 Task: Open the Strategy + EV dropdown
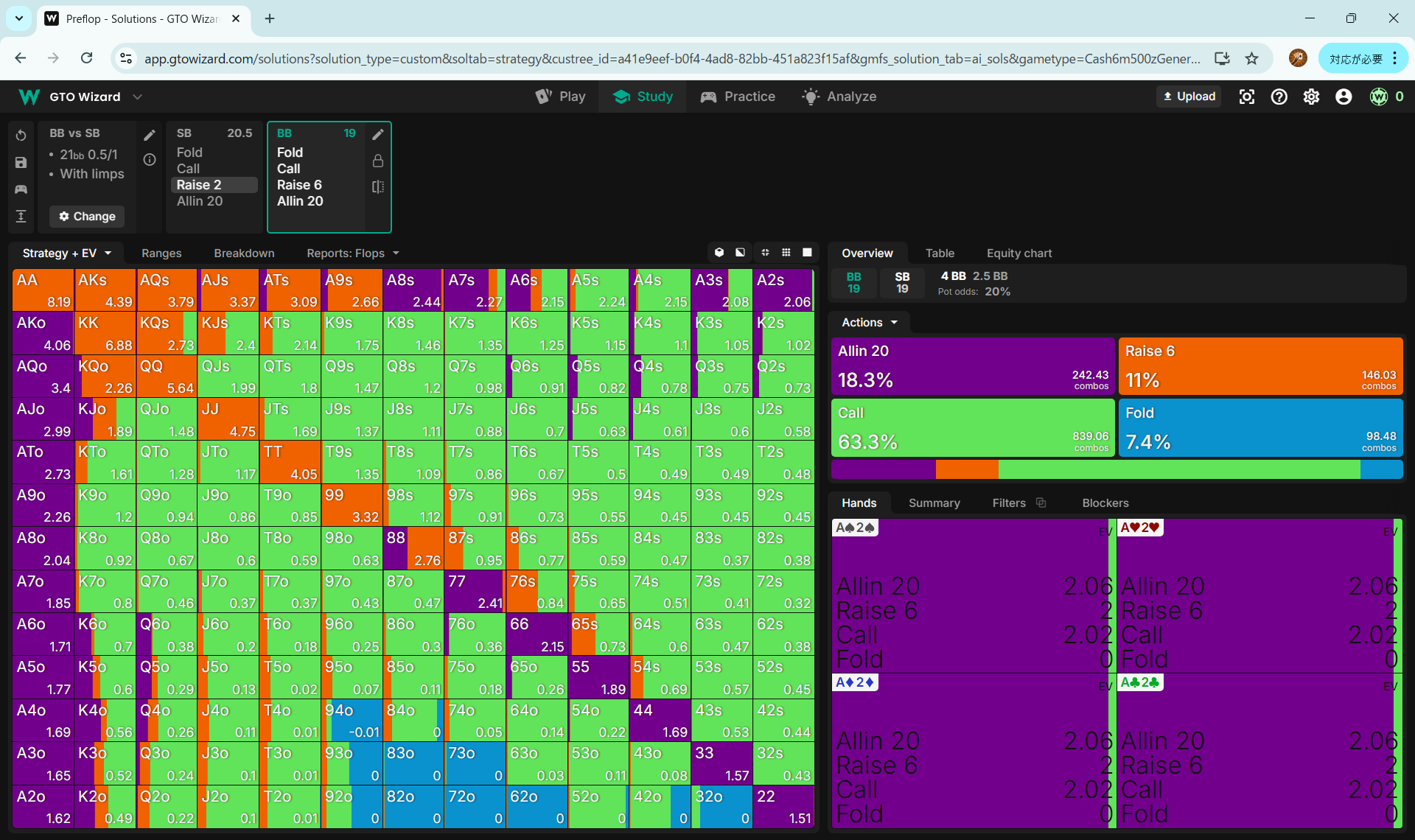pyautogui.click(x=66, y=253)
